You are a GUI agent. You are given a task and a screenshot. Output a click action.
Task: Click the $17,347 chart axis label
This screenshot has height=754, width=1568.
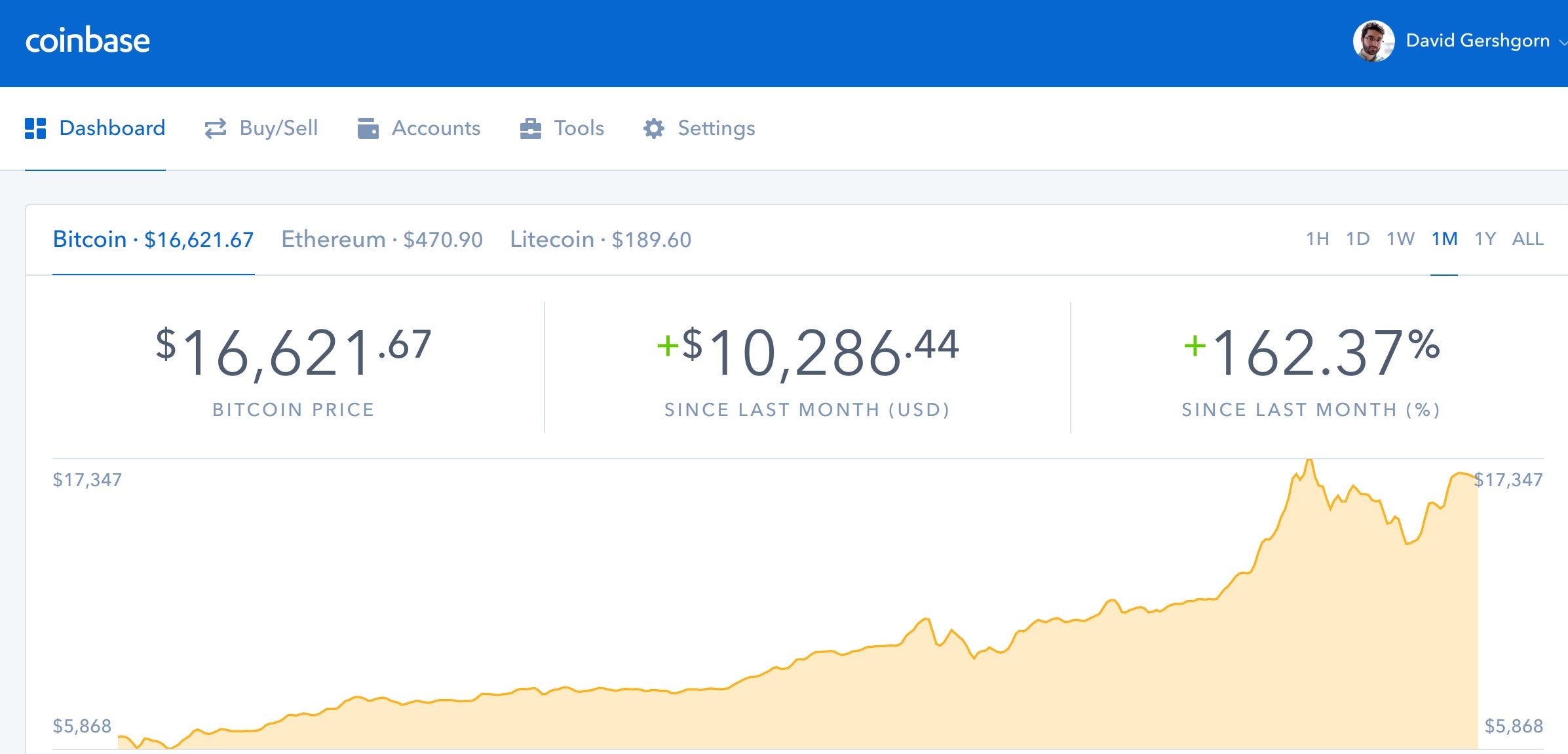click(87, 480)
